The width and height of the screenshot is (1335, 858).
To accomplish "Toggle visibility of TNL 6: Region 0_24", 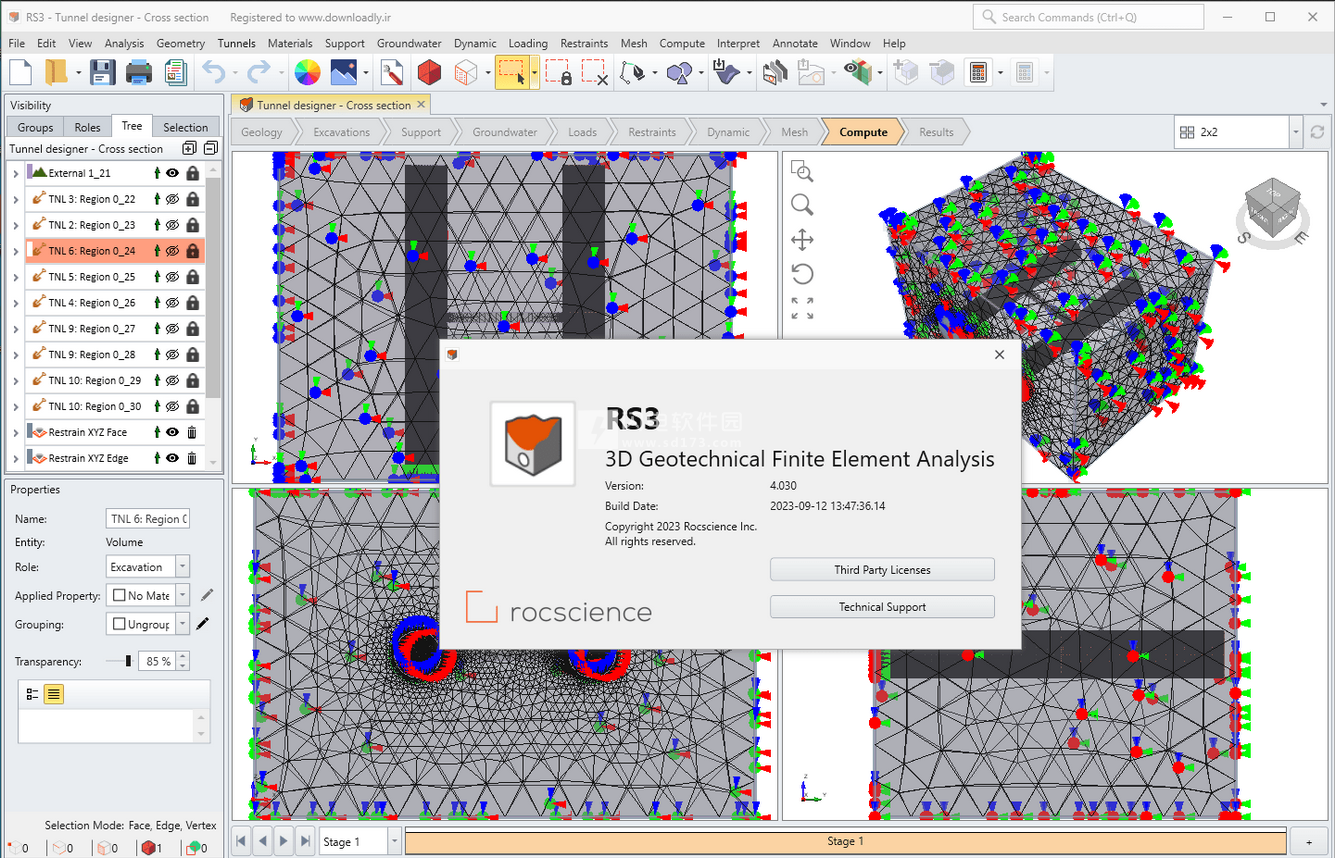I will [172, 251].
